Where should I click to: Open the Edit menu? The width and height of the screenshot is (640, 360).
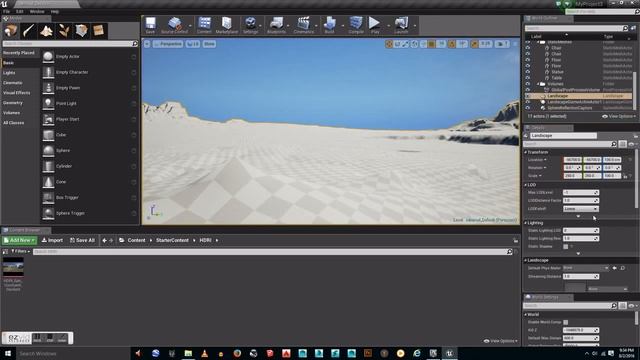point(20,11)
